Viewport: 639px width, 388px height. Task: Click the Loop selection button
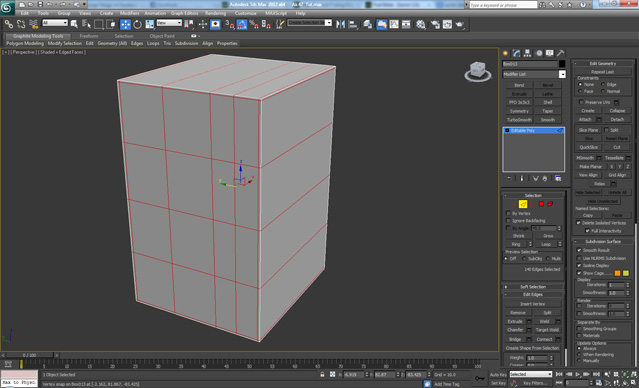click(546, 244)
